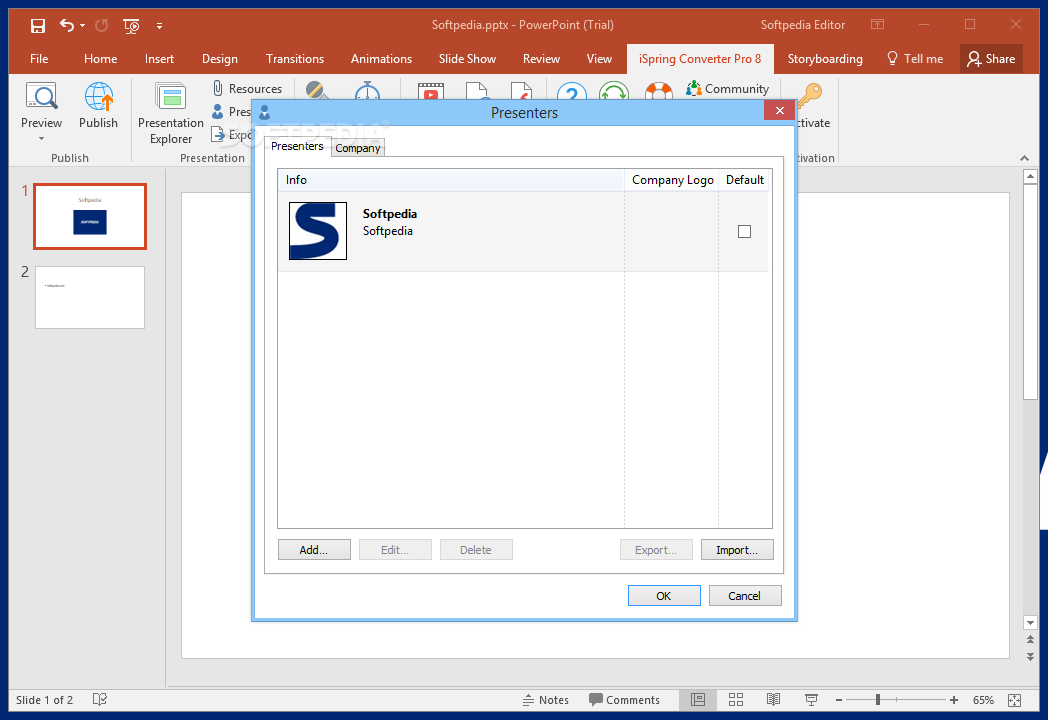The width and height of the screenshot is (1048, 720).
Task: Toggle the Comments pane
Action: tap(624, 700)
